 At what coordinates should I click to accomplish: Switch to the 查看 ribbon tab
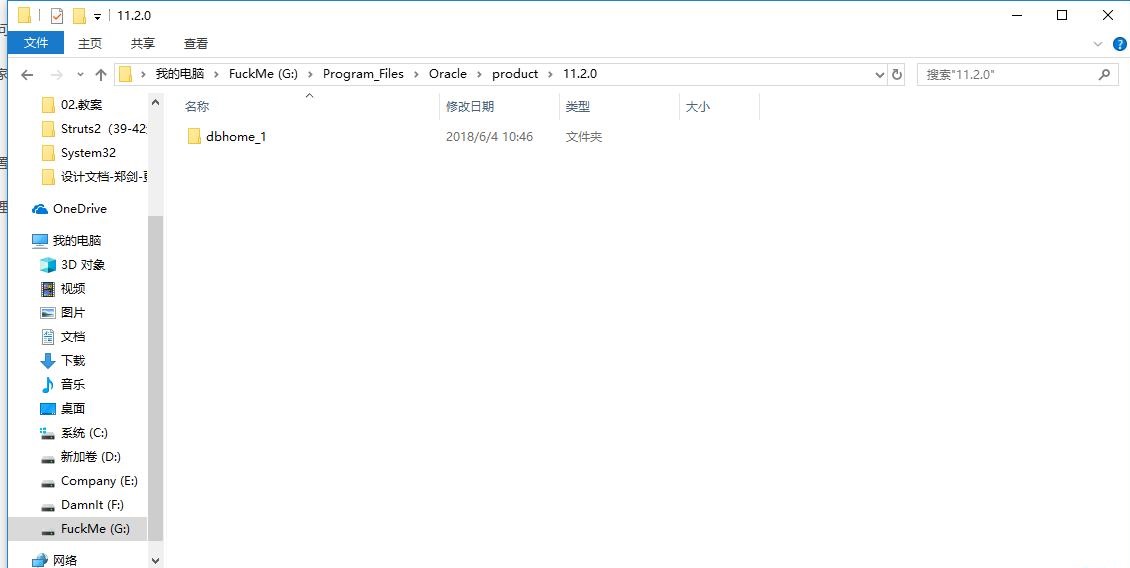click(196, 43)
